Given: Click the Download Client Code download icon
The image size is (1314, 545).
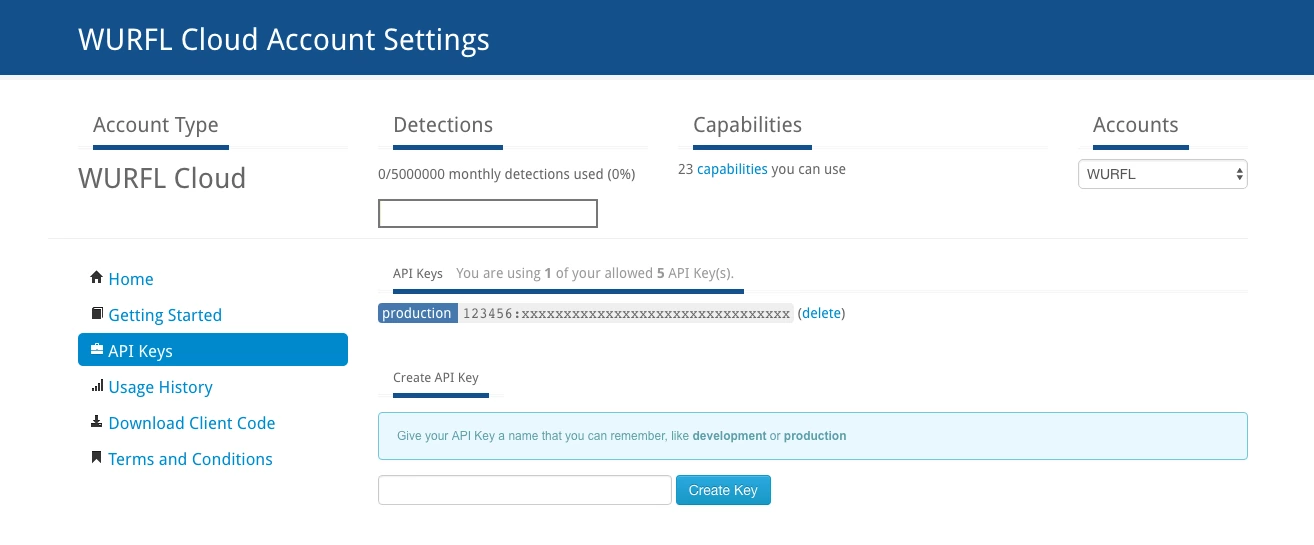Looking at the screenshot, I should tap(97, 421).
